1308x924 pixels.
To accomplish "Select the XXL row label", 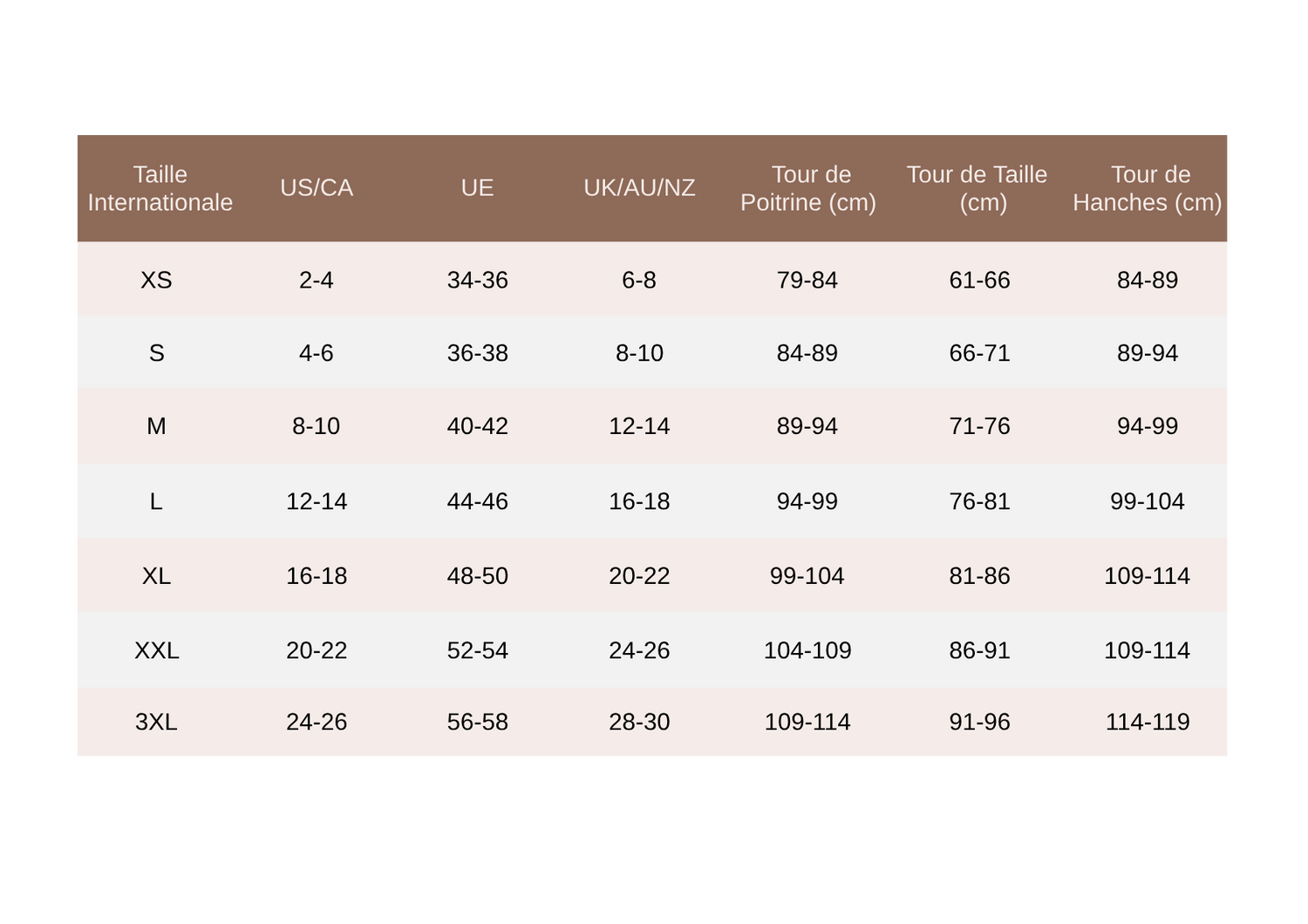I will pos(157,650).
